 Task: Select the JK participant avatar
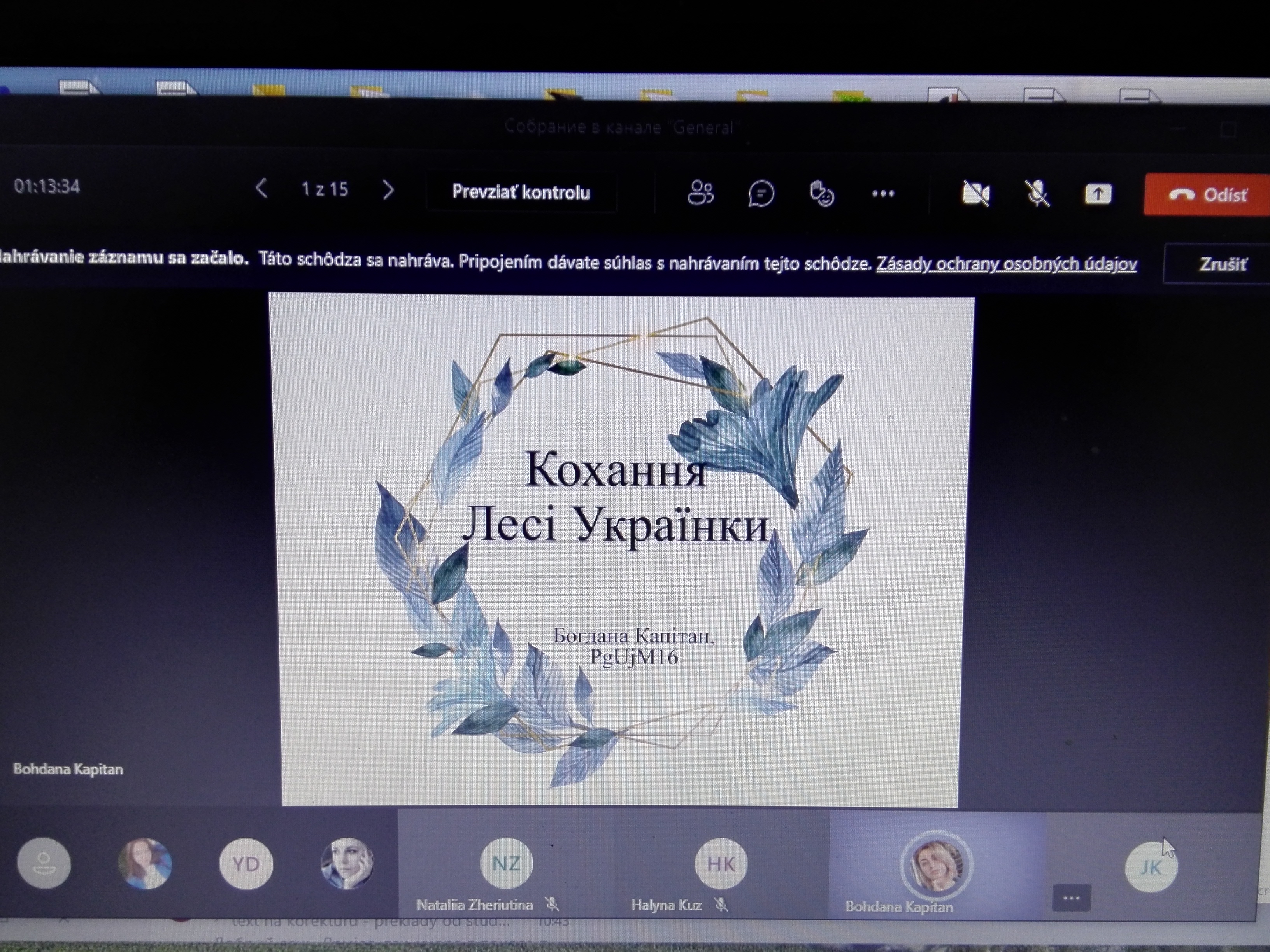1151,867
